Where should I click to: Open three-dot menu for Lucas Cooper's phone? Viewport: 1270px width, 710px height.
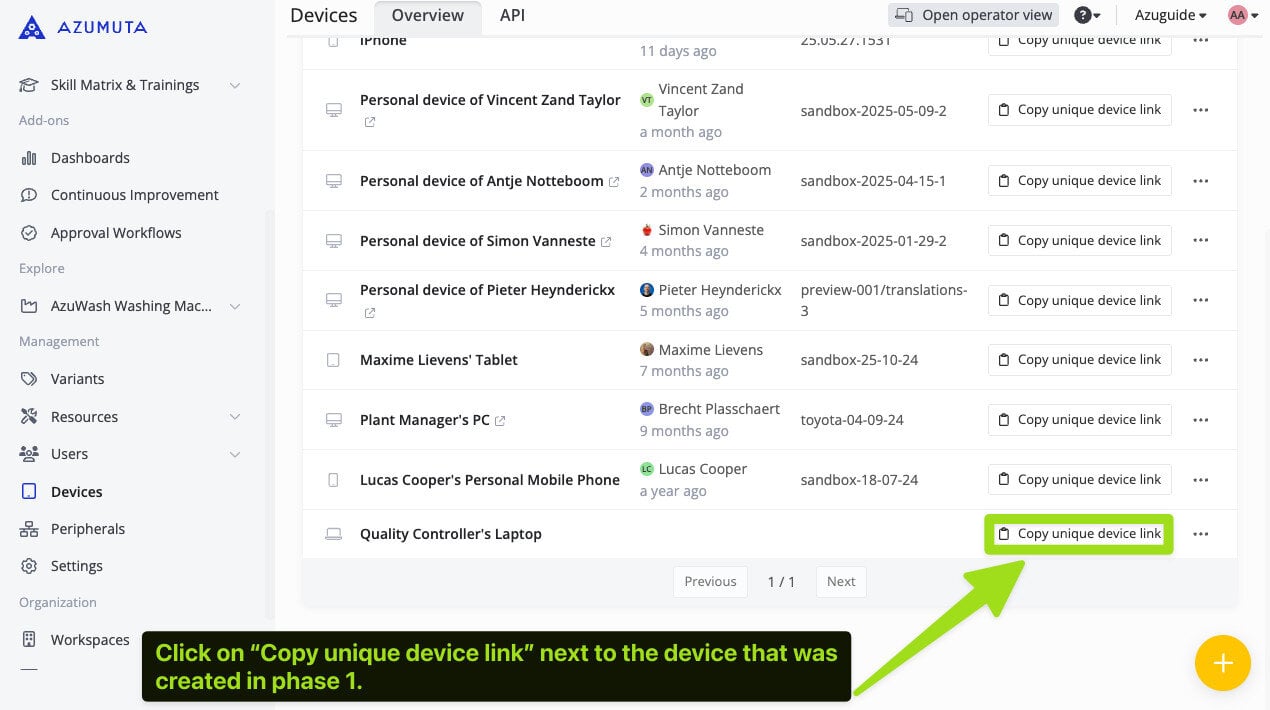point(1201,480)
